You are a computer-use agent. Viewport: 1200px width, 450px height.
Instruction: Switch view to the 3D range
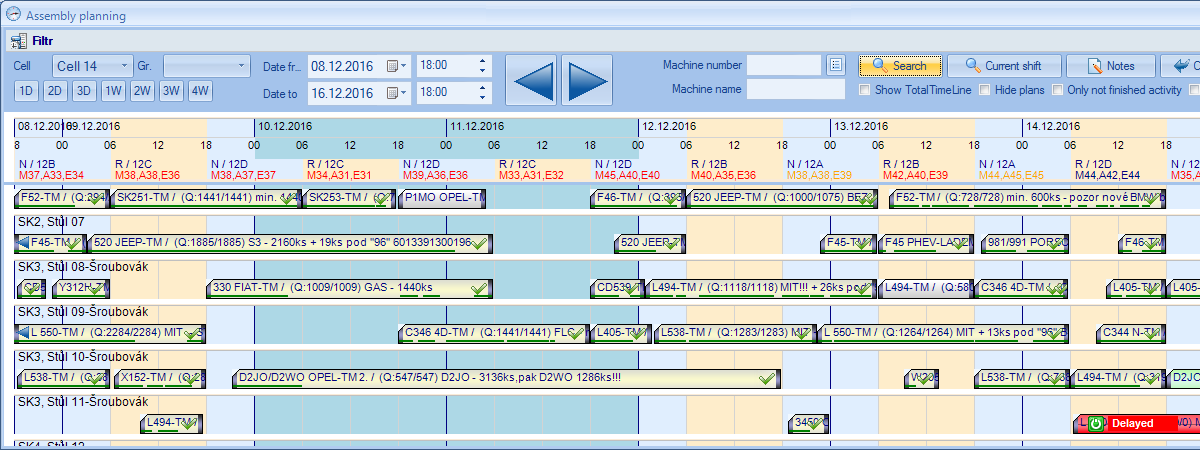point(84,91)
